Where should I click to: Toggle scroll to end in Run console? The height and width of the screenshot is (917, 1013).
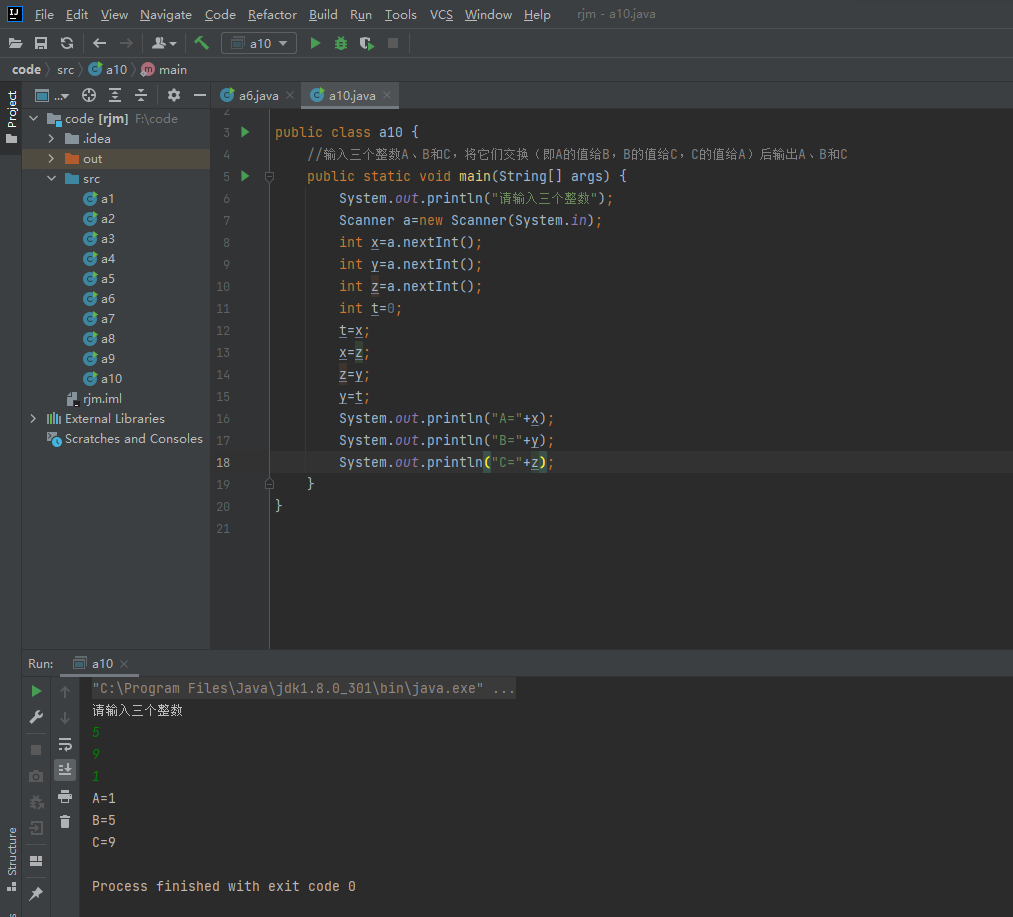[x=65, y=769]
